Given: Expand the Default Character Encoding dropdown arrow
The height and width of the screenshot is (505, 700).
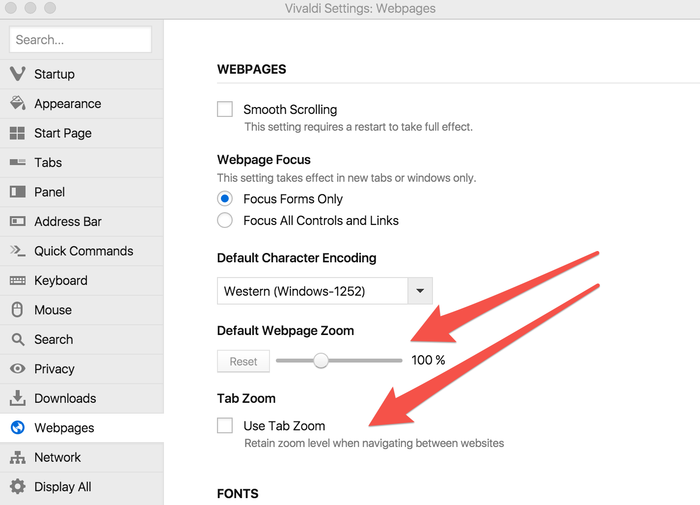Looking at the screenshot, I should click(x=420, y=292).
